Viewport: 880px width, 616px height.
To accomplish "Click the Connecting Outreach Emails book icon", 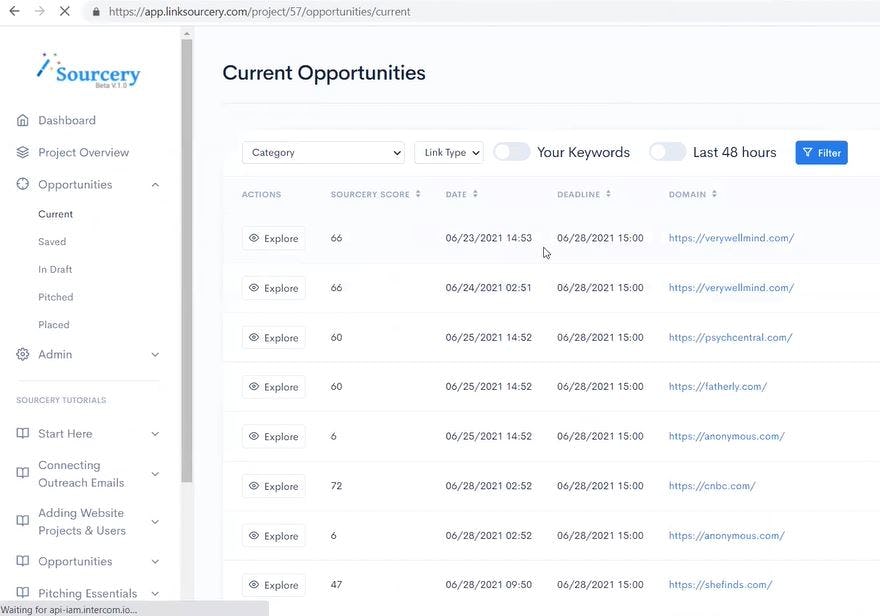I will pos(22,473).
